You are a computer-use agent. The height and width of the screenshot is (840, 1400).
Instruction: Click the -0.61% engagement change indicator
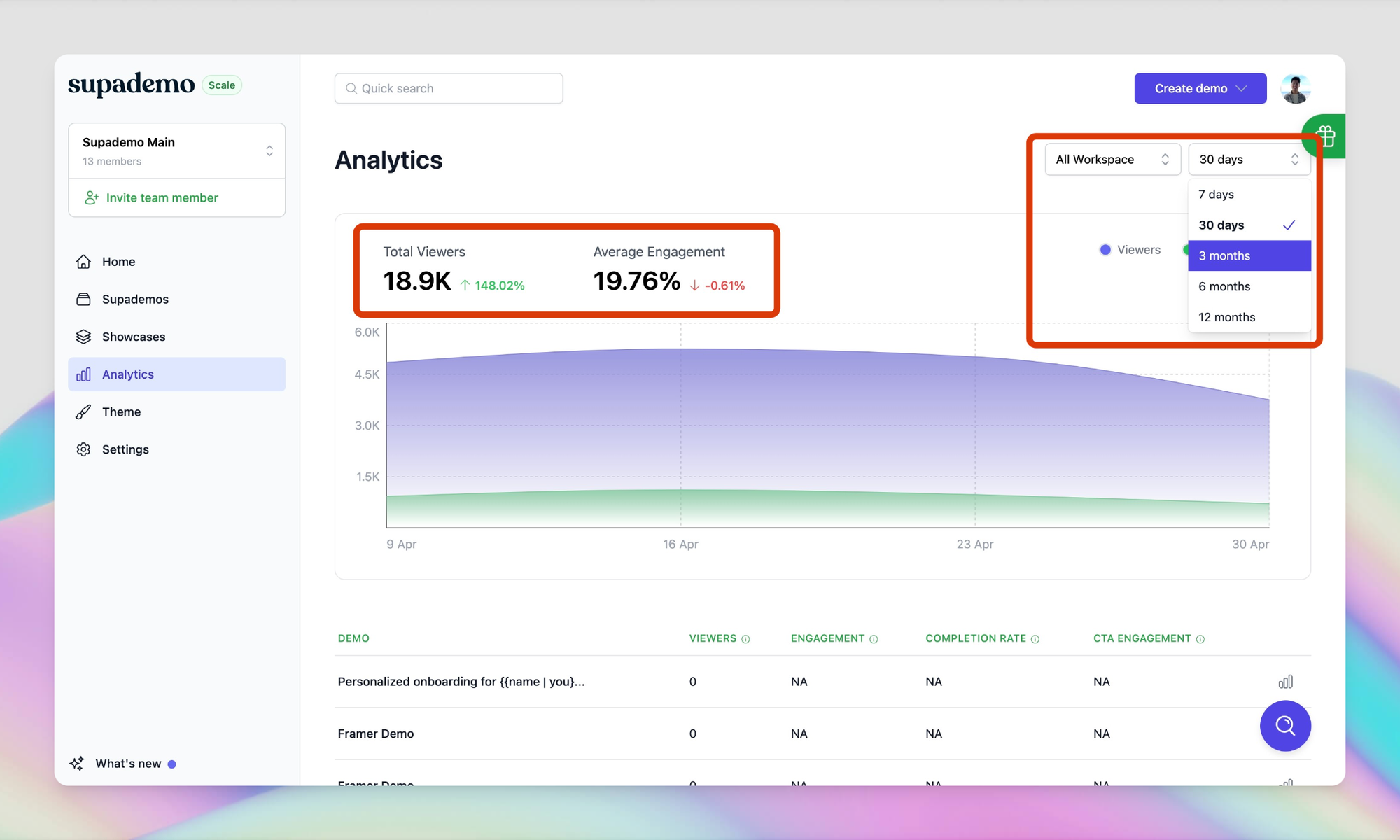(717, 286)
